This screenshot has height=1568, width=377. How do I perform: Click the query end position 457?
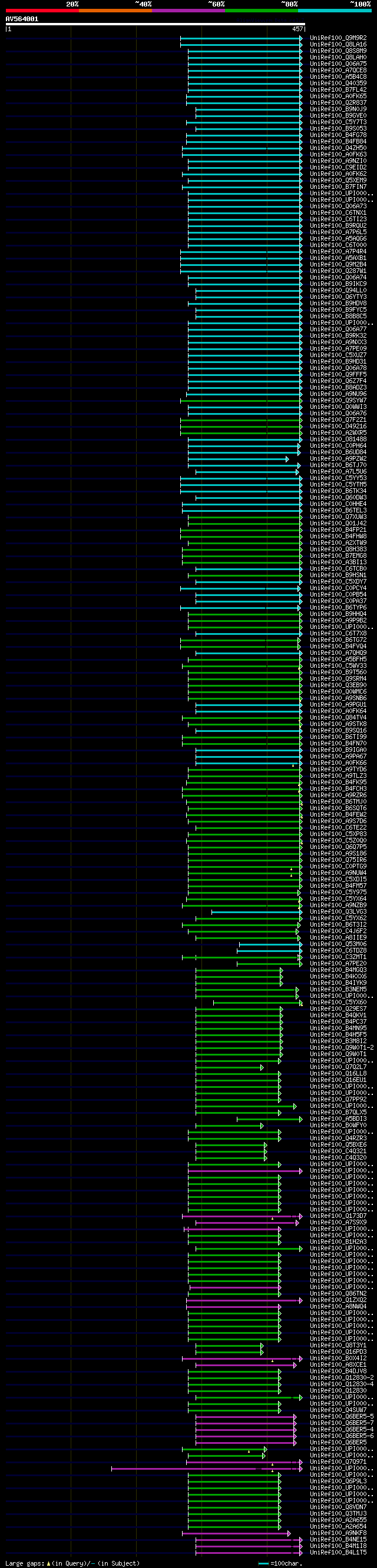(x=297, y=29)
